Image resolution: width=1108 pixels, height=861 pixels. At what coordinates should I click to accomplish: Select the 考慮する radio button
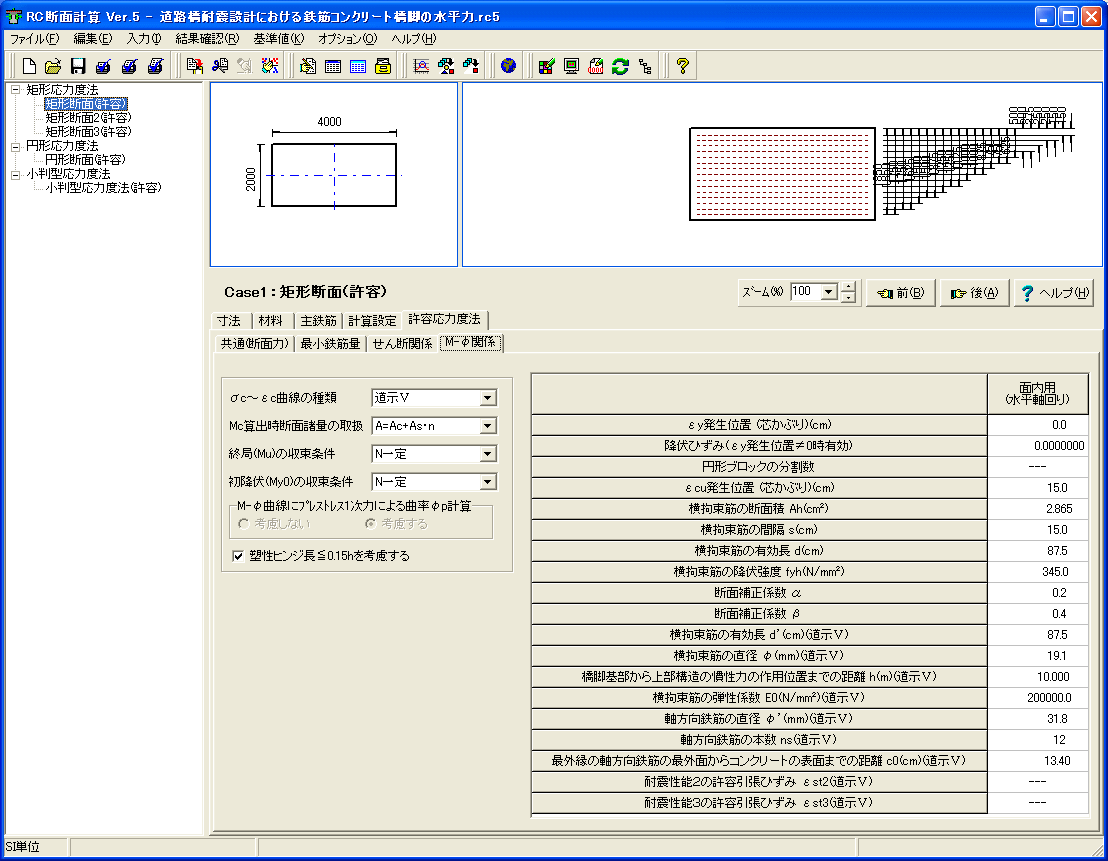tap(371, 524)
